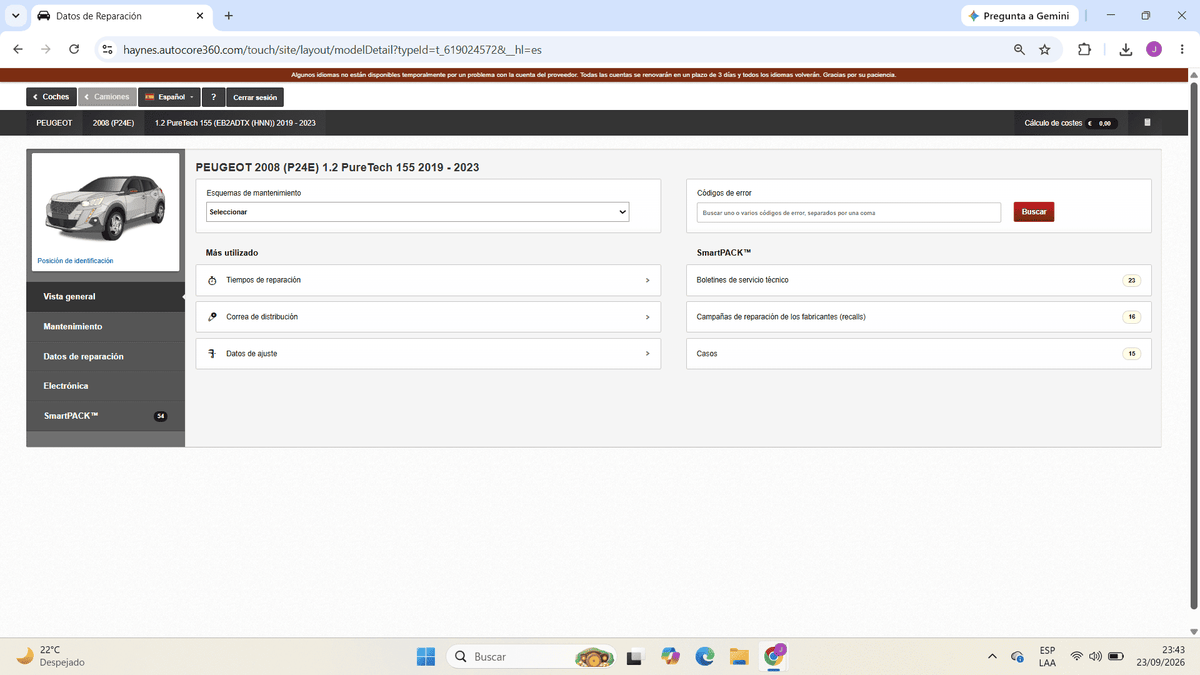Open the clipboard icon beside Cálculo de costes
Image resolution: width=1200 pixels, height=675 pixels.
[1147, 123]
